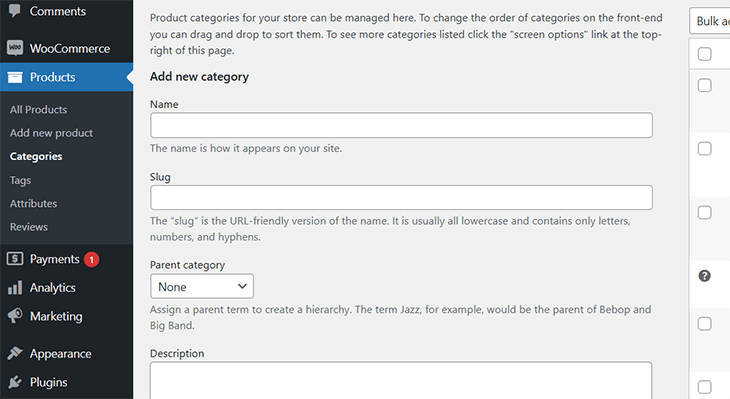Click the Comments speech bubble icon
The image size is (730, 399).
tap(15, 11)
